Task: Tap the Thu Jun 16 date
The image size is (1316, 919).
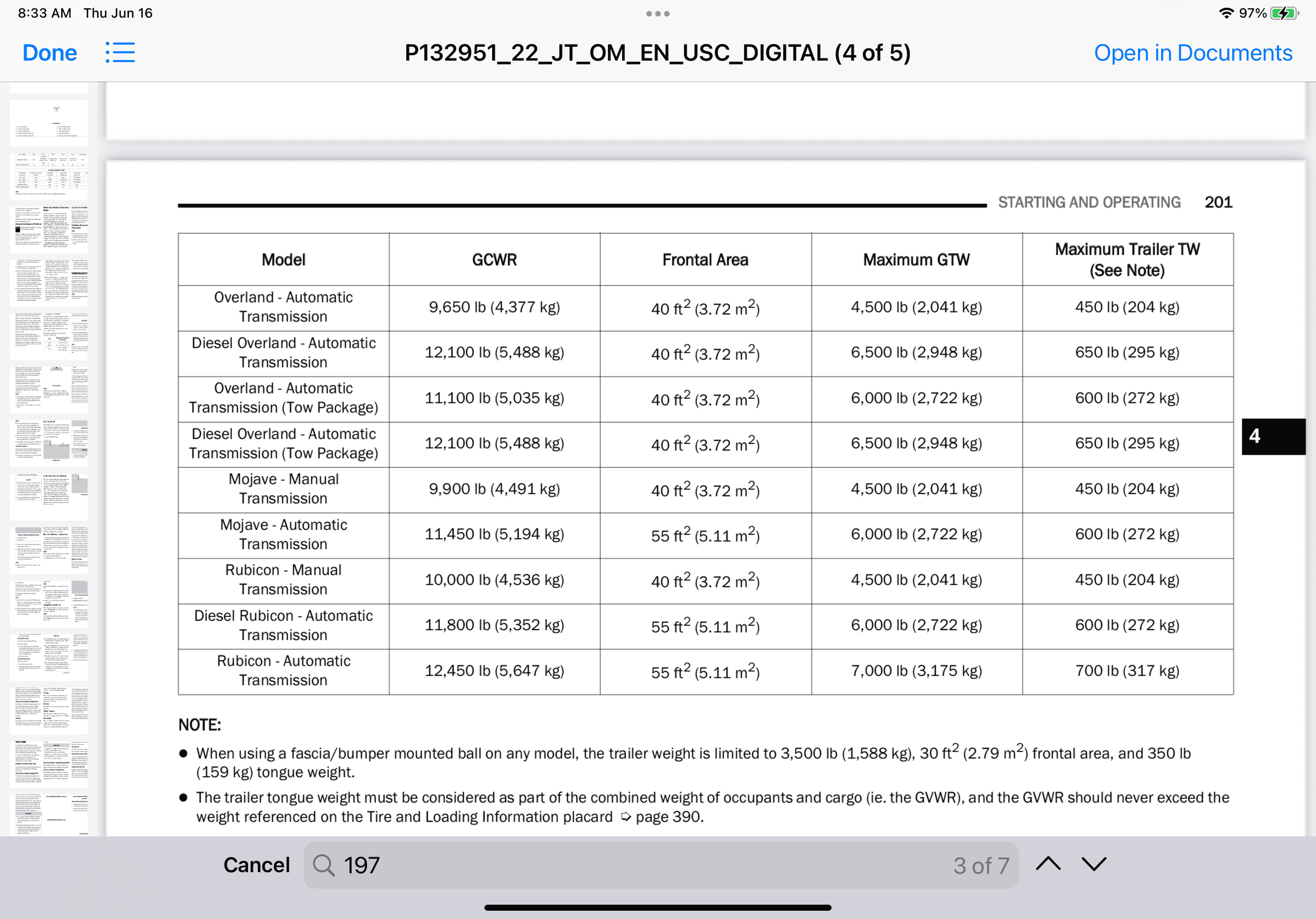Action: pos(118,13)
